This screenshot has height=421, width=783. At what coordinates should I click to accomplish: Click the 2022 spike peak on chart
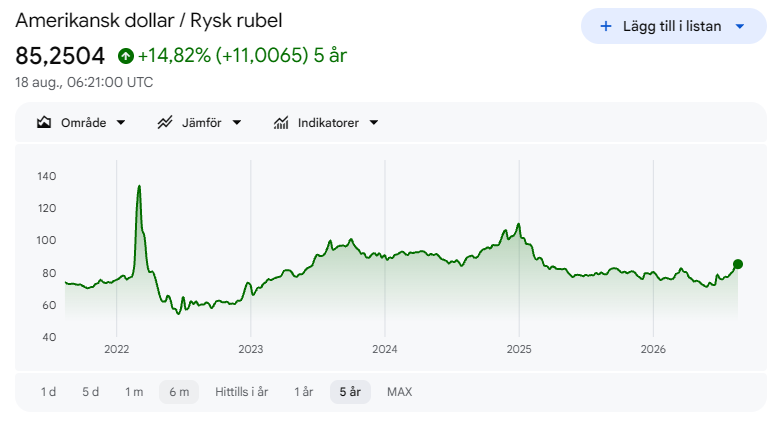[139, 187]
